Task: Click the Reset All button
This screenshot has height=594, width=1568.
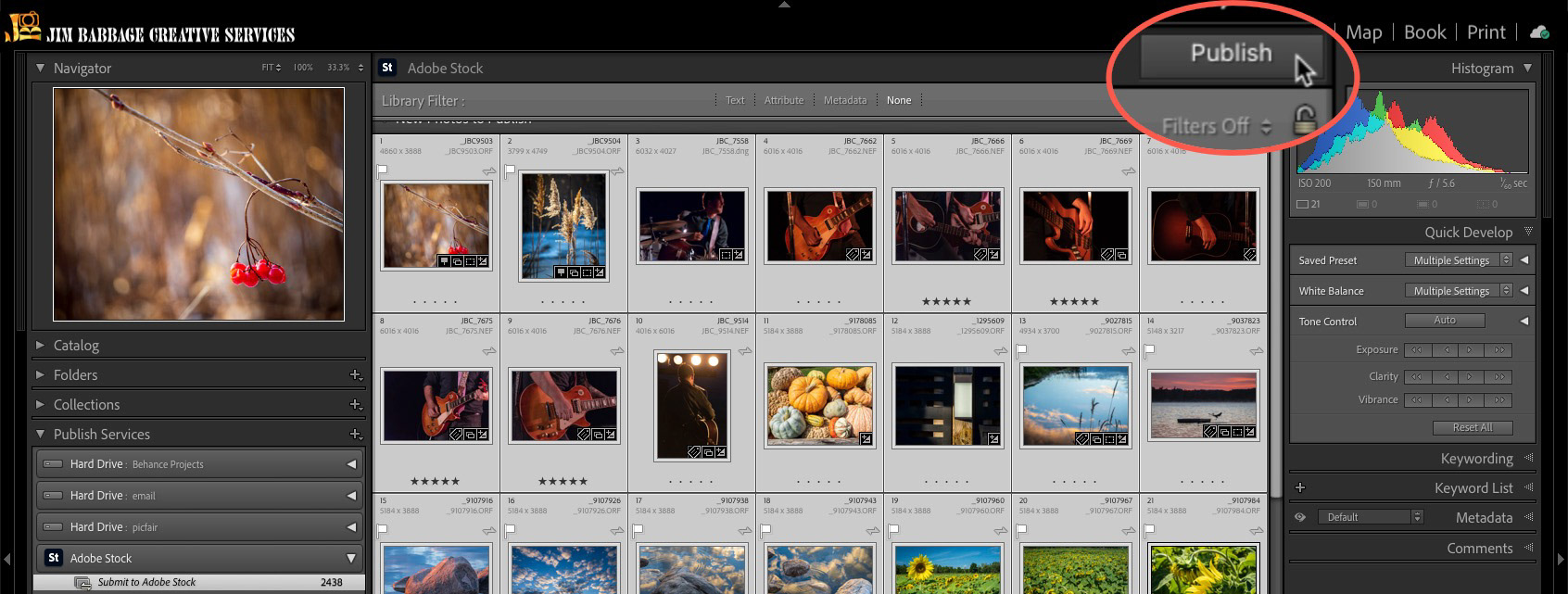Action: [x=1472, y=427]
